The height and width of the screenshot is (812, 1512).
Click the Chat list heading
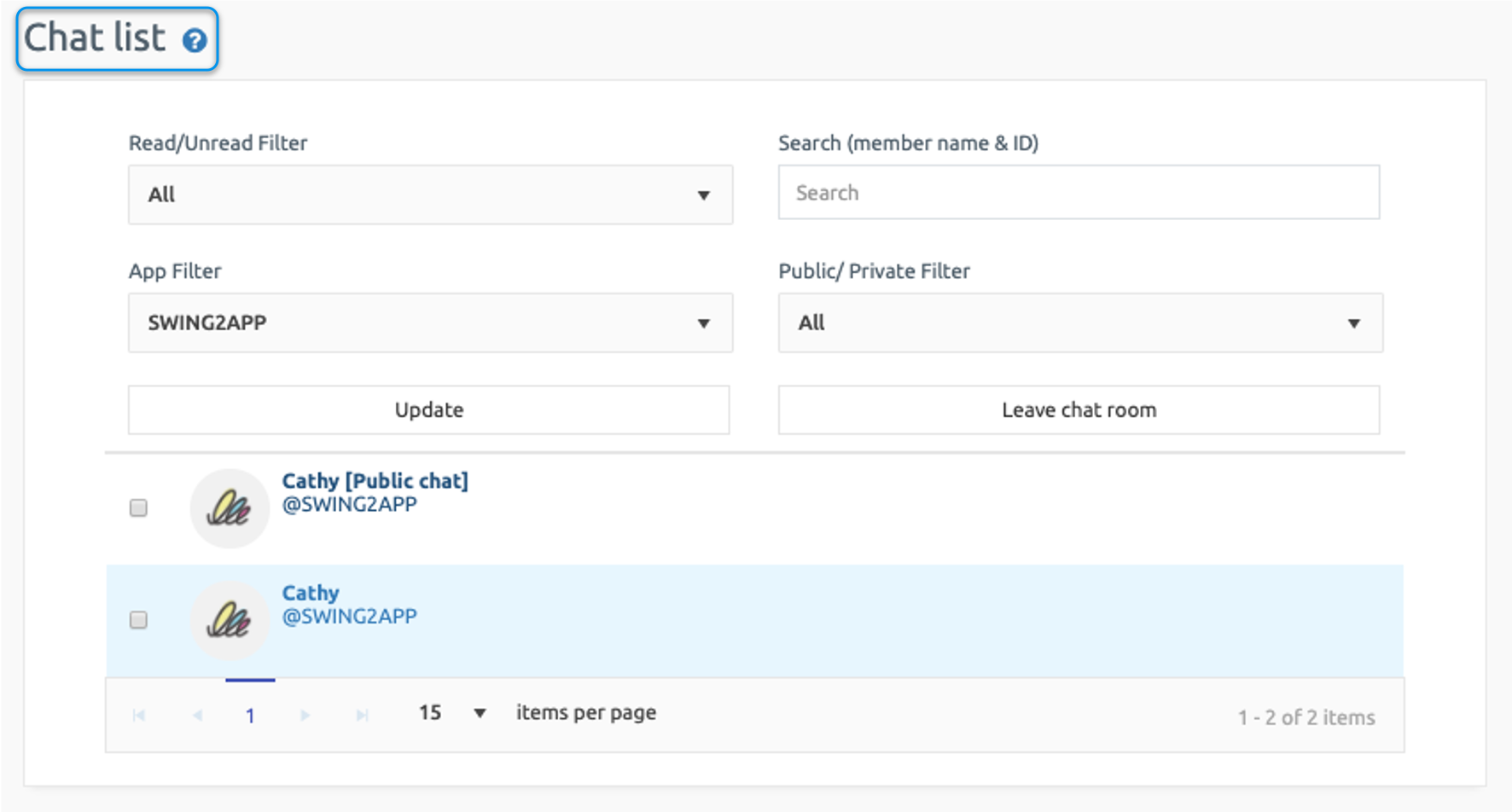click(95, 38)
